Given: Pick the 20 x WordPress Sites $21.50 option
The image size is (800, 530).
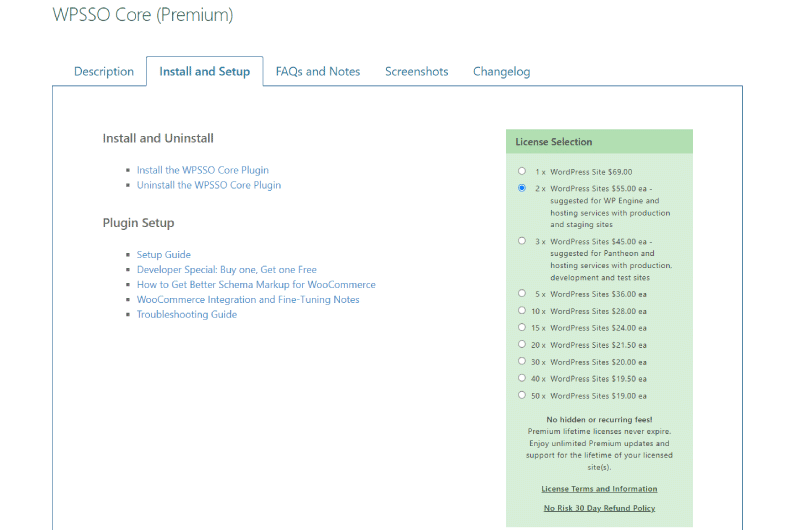Looking at the screenshot, I should (x=521, y=344).
